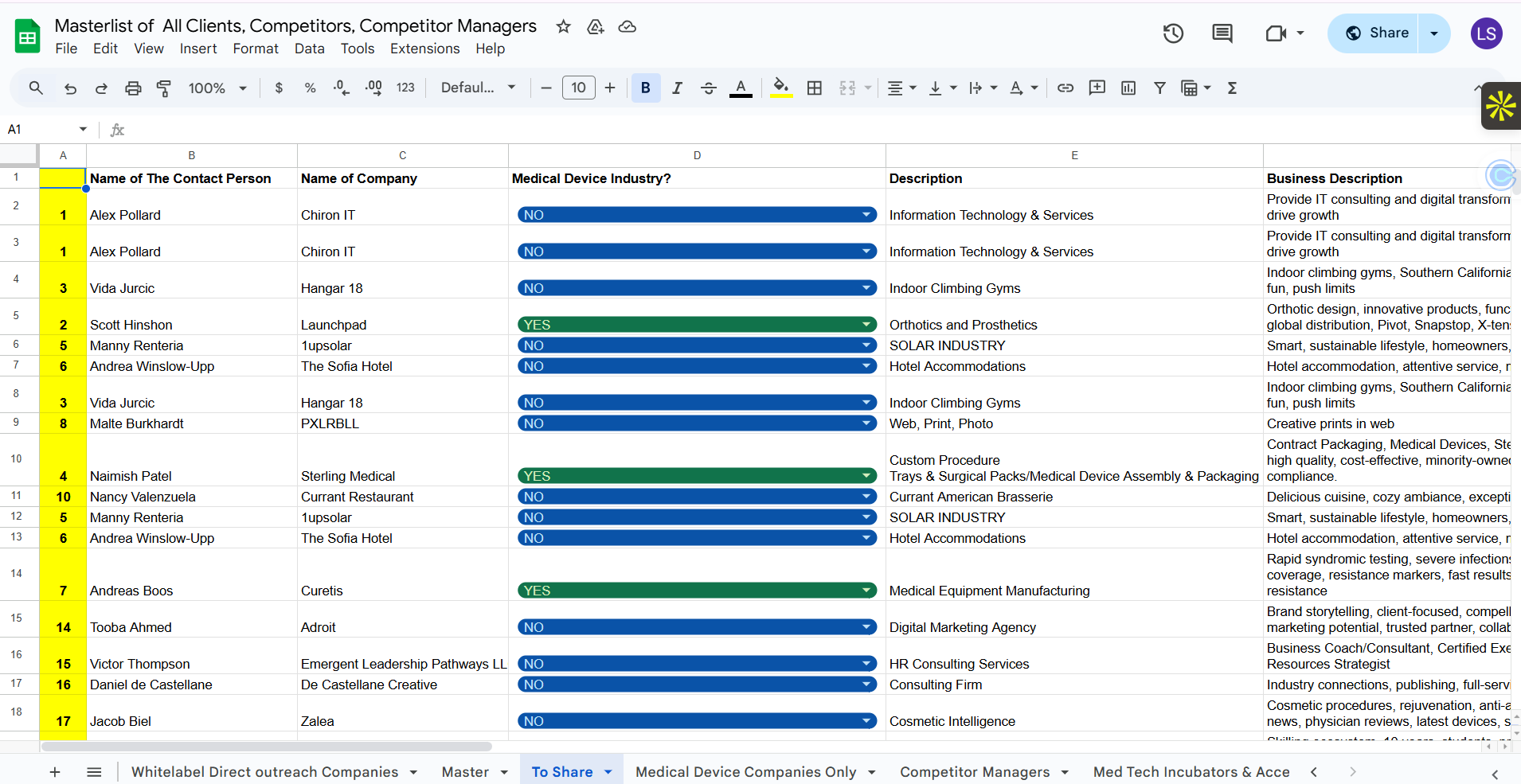This screenshot has width=1521, height=784.
Task: Click the Print icon
Action: point(133,88)
